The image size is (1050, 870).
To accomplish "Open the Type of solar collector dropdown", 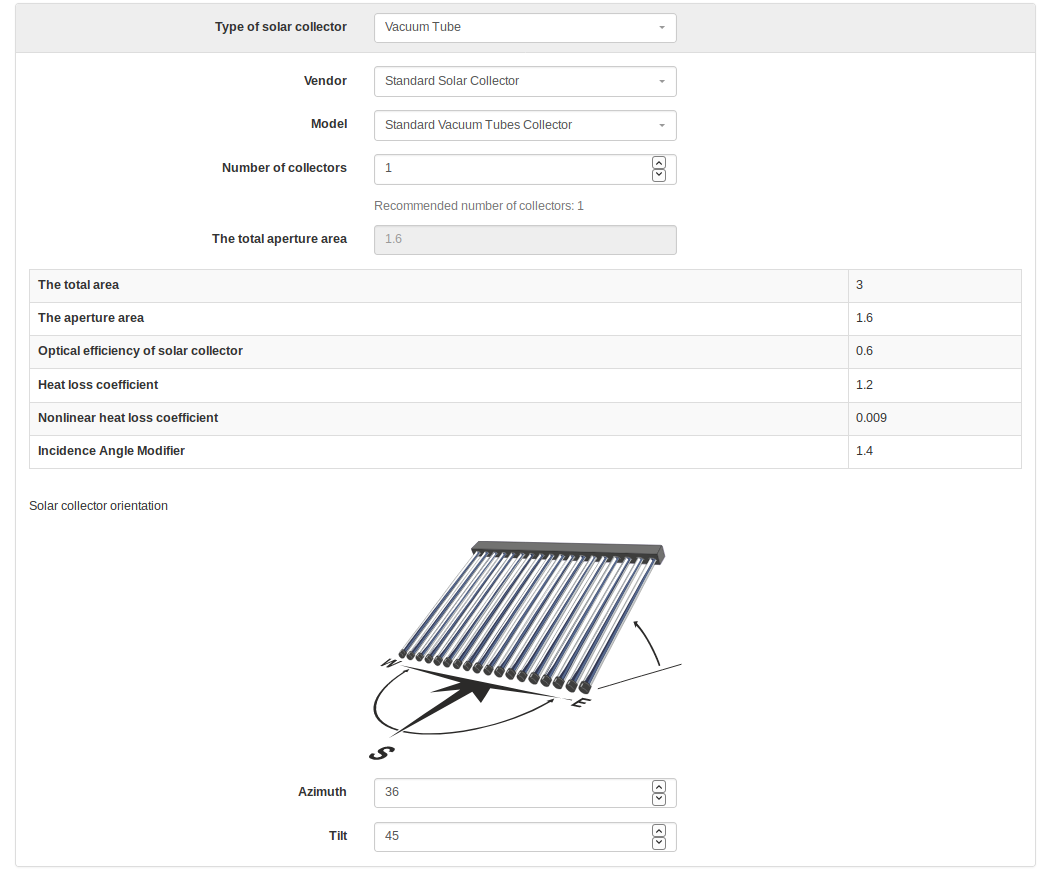I will 525,27.
